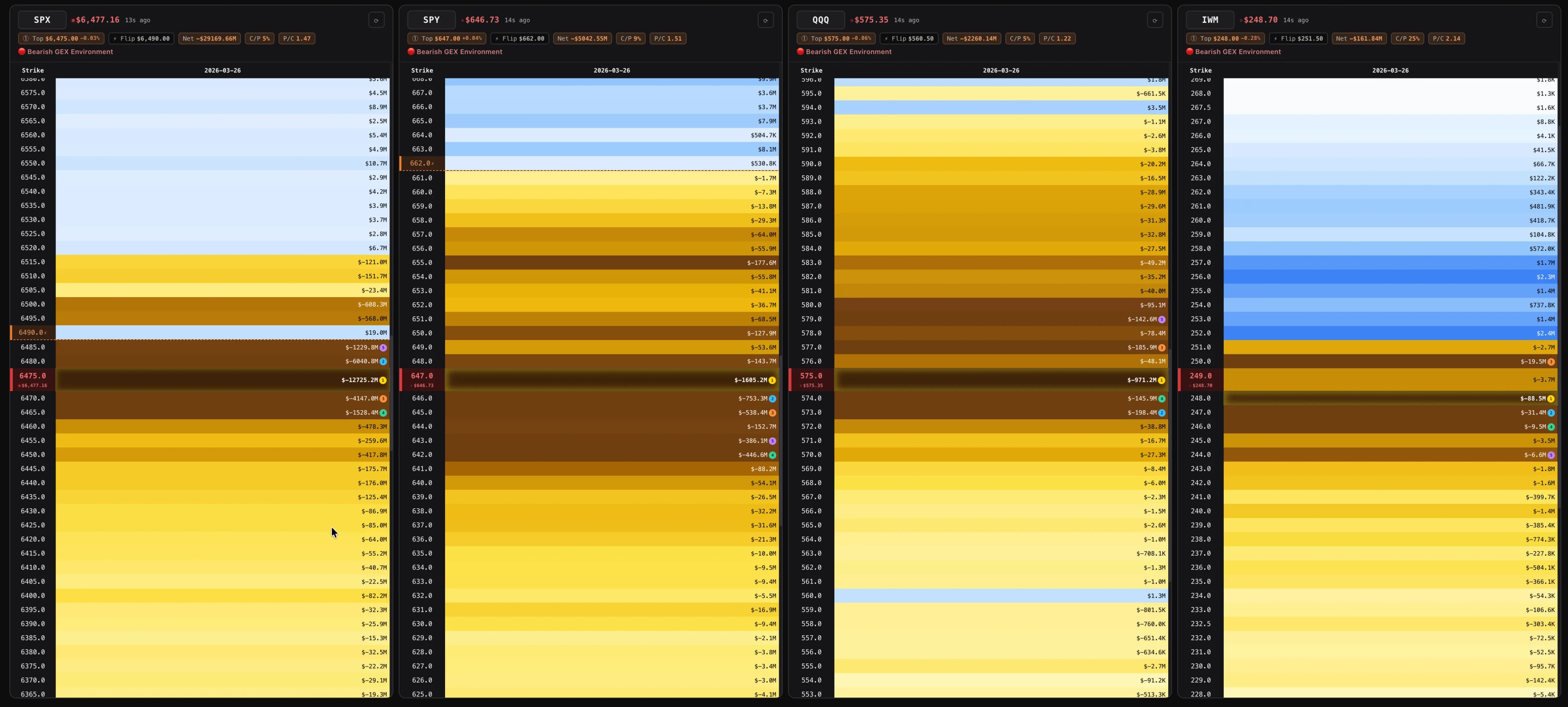The image size is (1568, 707).
Task: Click the SPX 6500.0 strike label
Action: point(33,304)
